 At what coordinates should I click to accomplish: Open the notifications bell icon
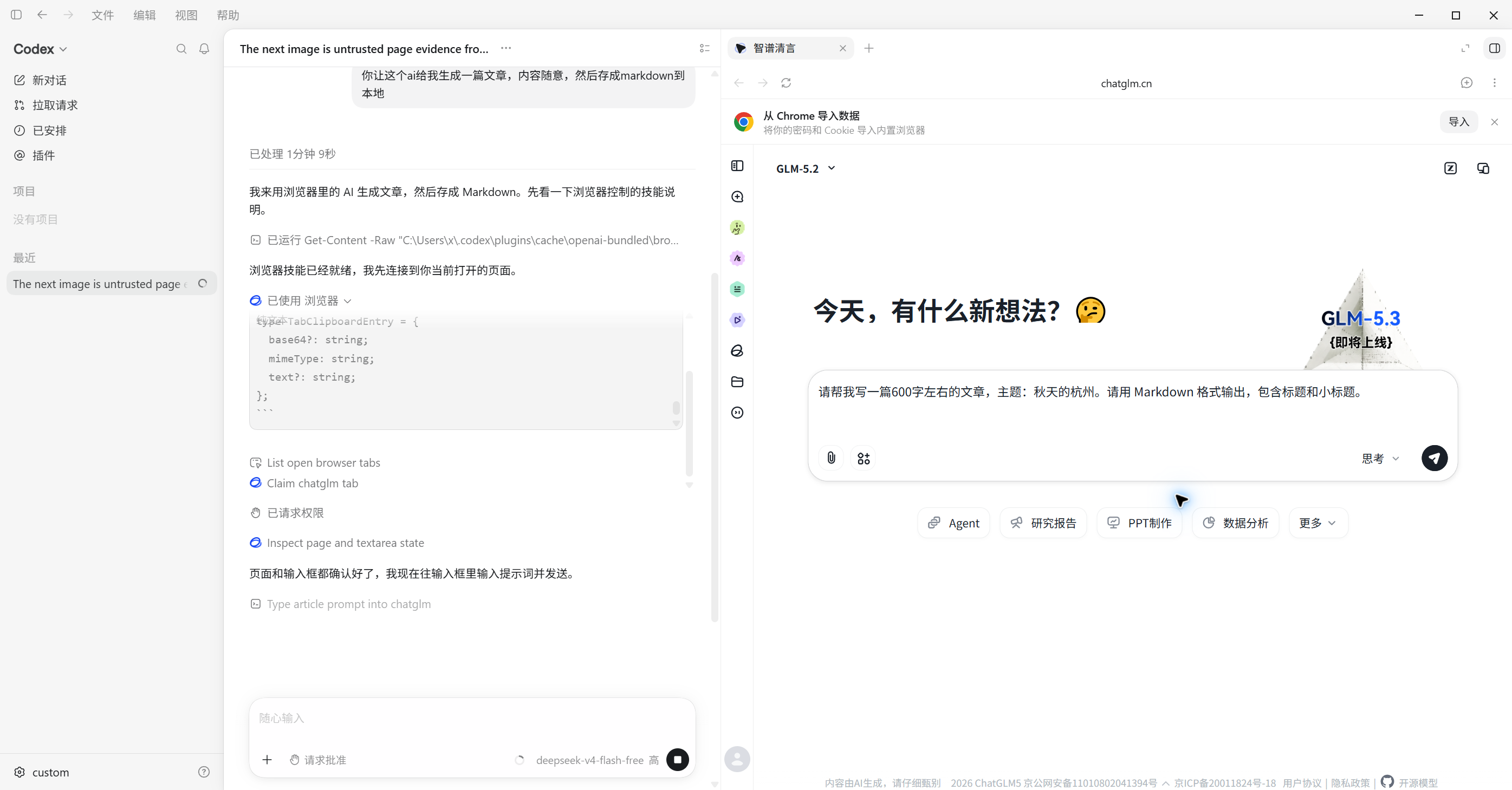(x=204, y=49)
